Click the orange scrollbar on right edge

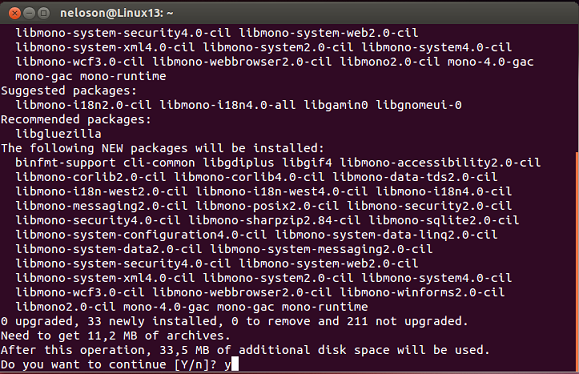(x=577, y=261)
